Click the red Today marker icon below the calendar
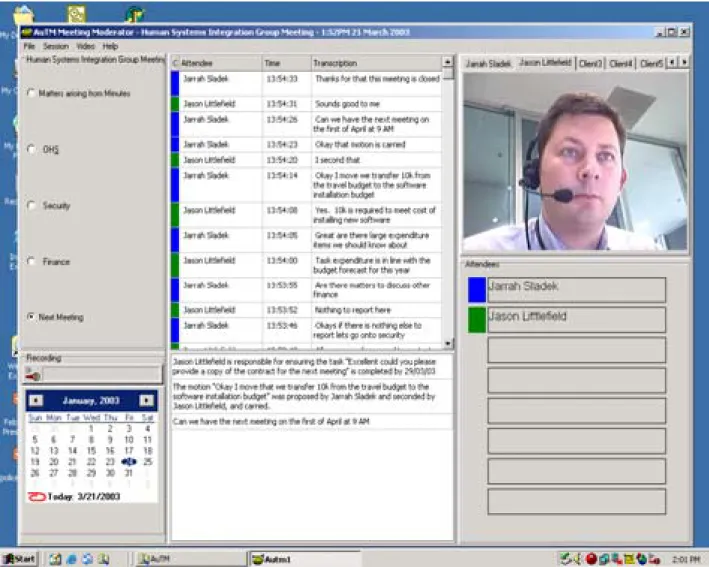This screenshot has height=567, width=709. pyautogui.click(x=36, y=497)
